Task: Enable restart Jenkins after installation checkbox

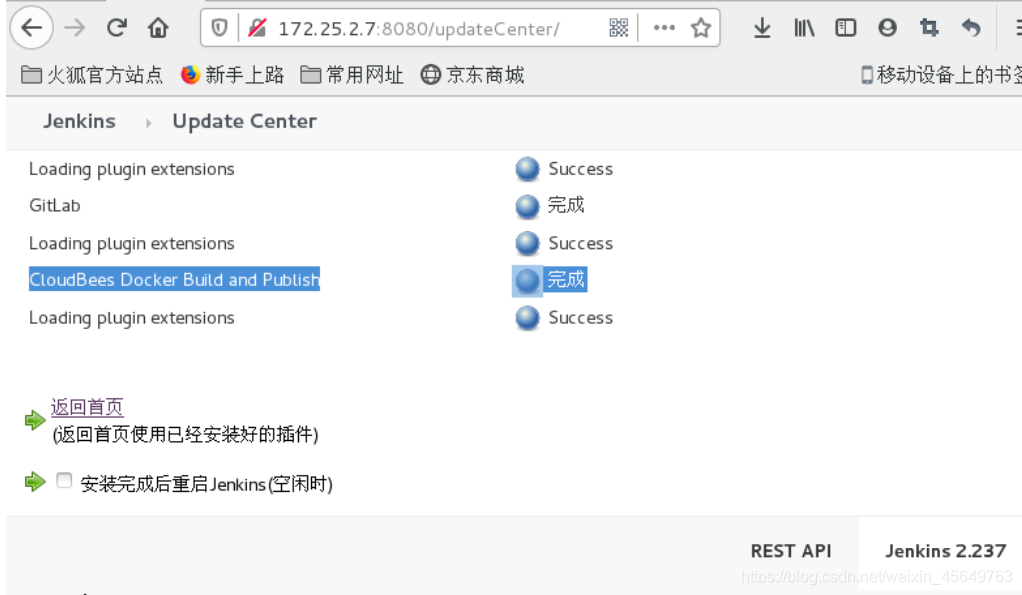Action: pos(64,480)
